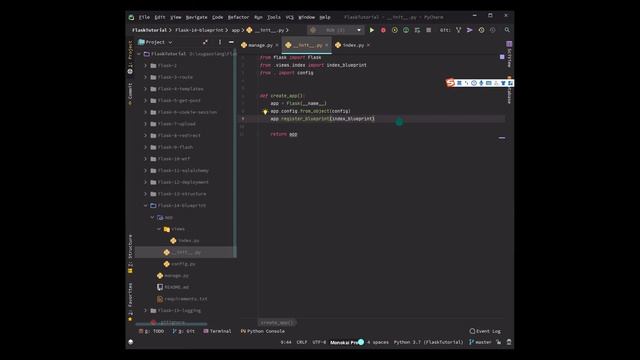
Task: Click the Favorites side tool tab
Action: click(x=130, y=301)
